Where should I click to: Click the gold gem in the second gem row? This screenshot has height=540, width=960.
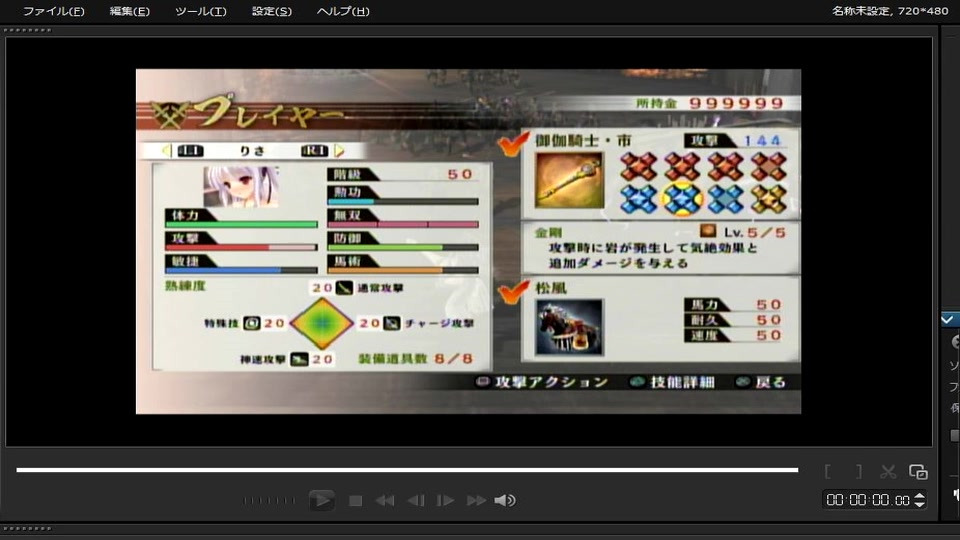point(768,199)
